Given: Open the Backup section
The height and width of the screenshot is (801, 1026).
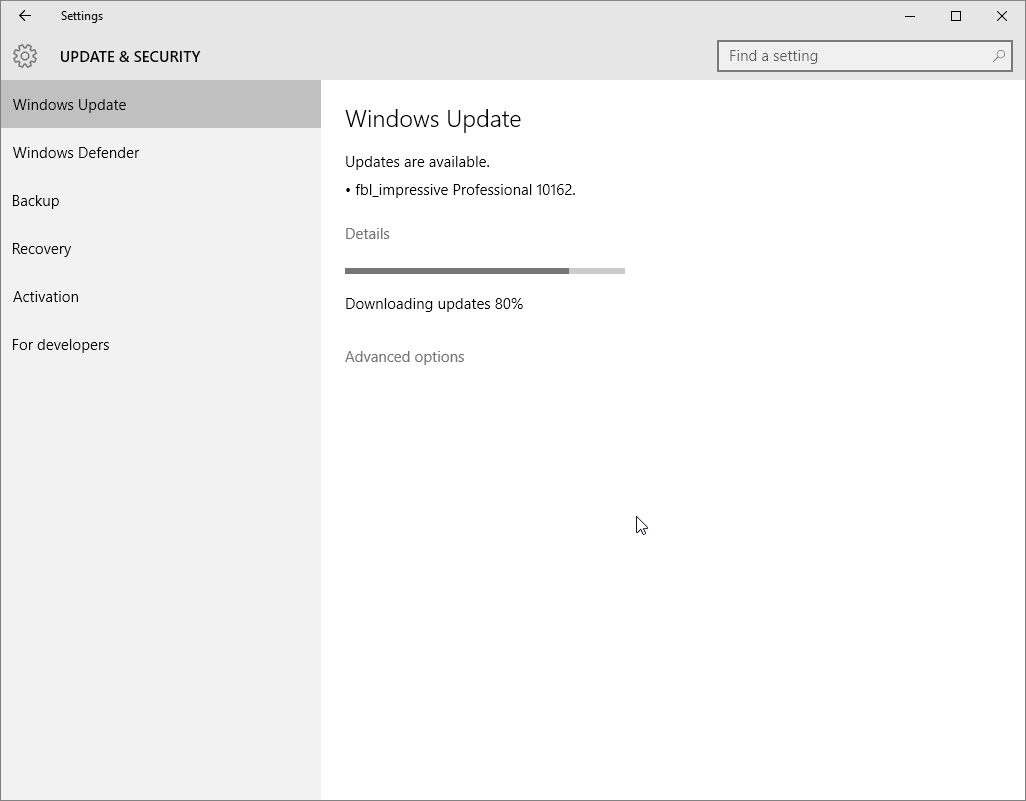Looking at the screenshot, I should [x=160, y=201].
